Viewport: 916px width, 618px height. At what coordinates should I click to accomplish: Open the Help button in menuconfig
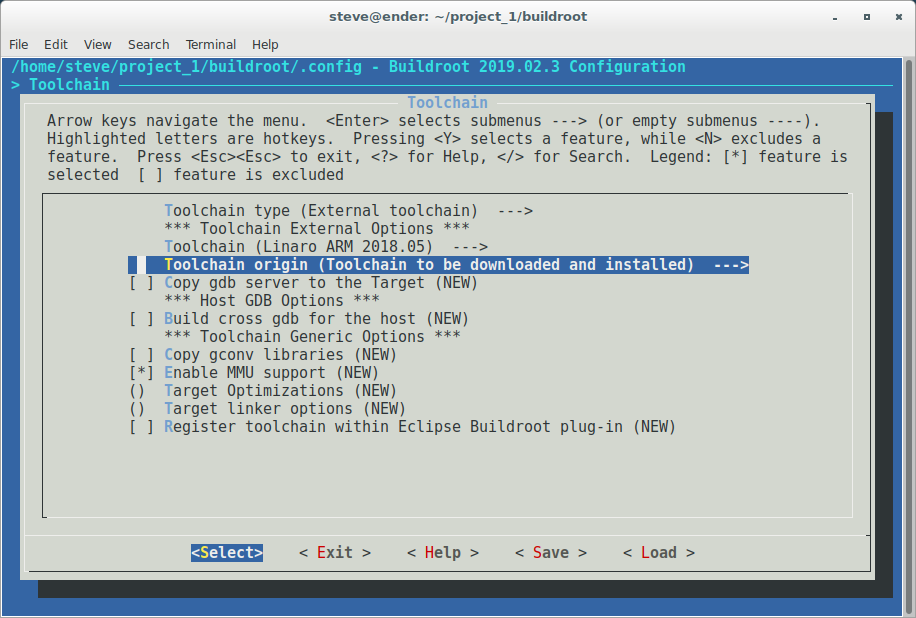442,551
